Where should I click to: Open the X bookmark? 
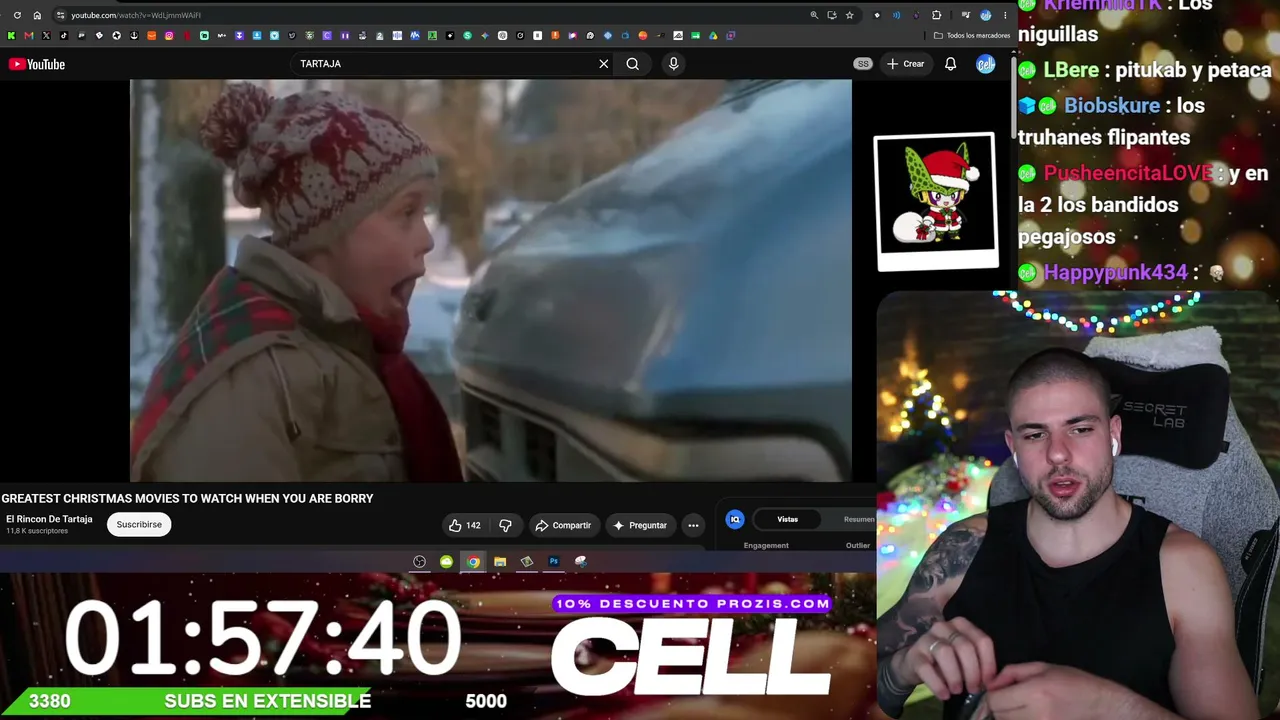46,35
